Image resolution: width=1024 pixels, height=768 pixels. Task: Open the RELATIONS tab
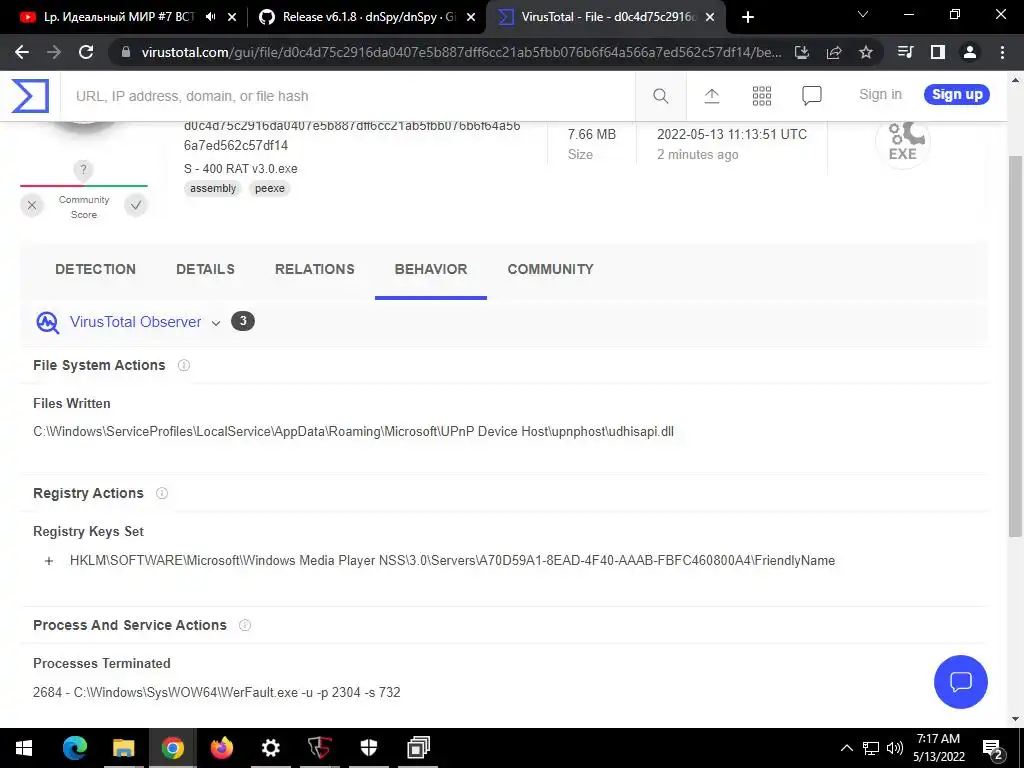[315, 269]
